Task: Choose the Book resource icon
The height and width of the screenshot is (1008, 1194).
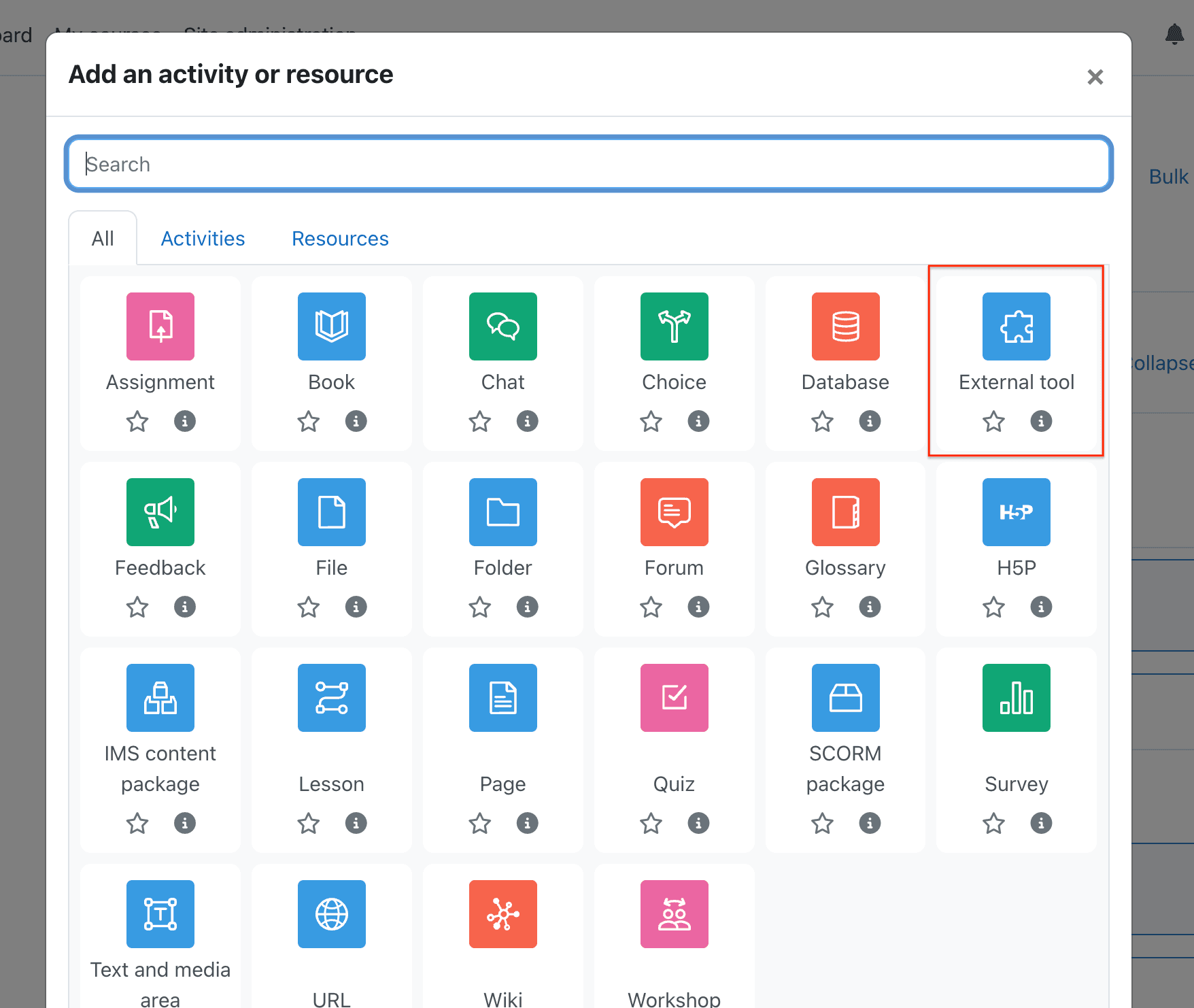Action: pyautogui.click(x=332, y=326)
